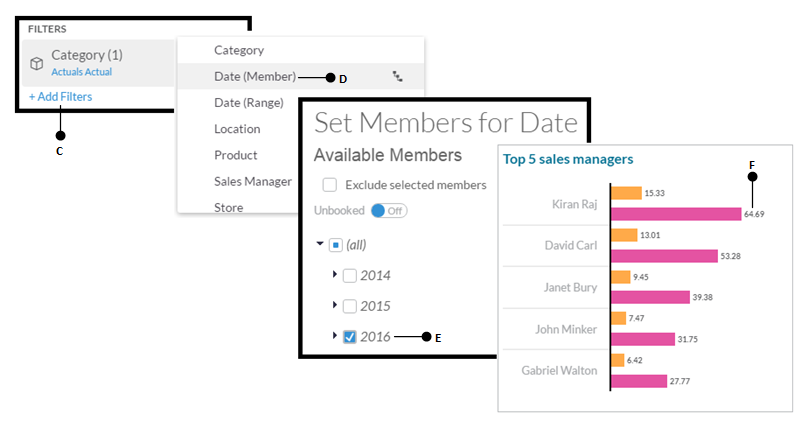This screenshot has height=429, width=811.
Task: Click Kiran Raj's pink 64.69 bar
Action: 676,214
